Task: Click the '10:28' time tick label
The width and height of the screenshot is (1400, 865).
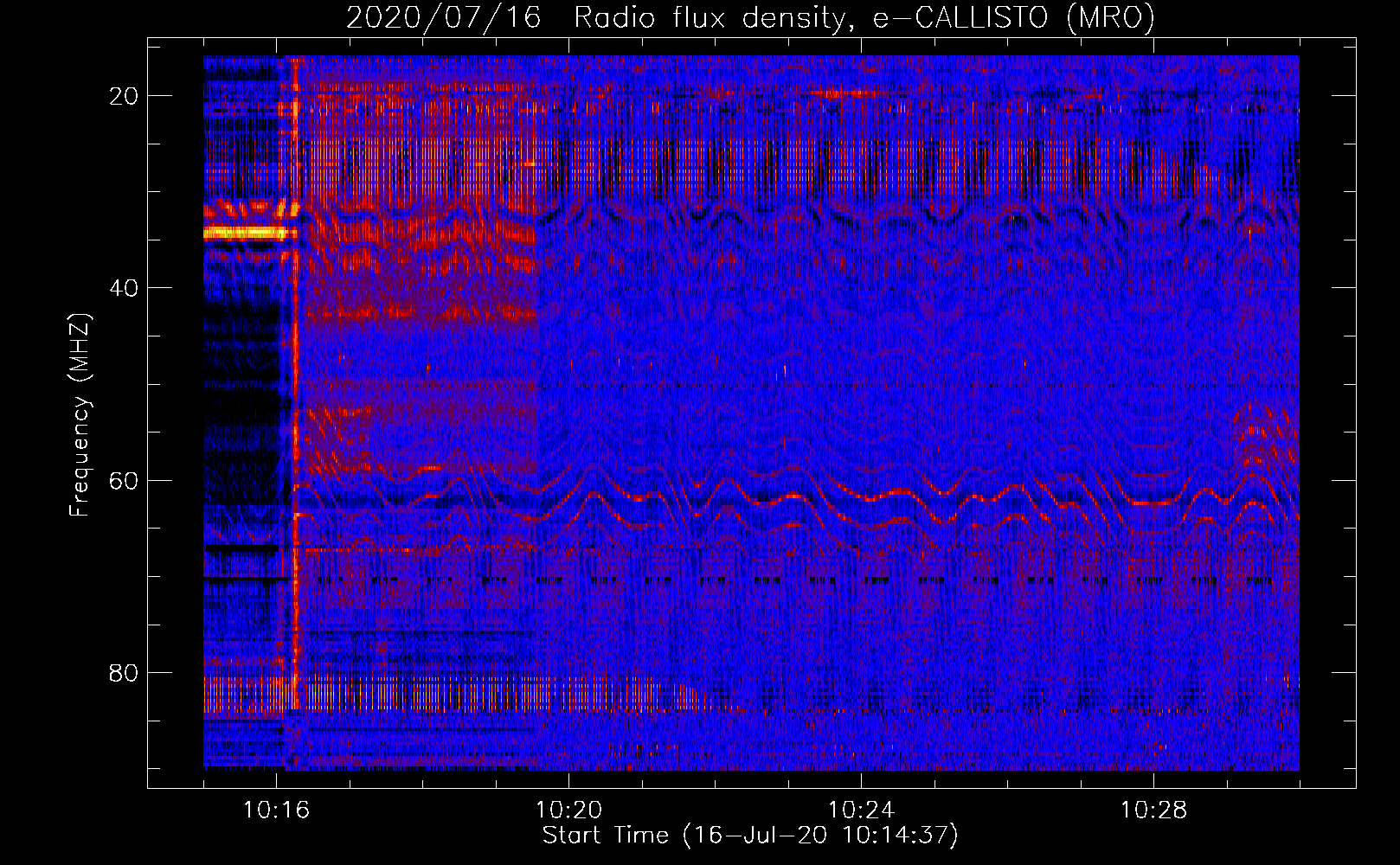Action: (1153, 811)
